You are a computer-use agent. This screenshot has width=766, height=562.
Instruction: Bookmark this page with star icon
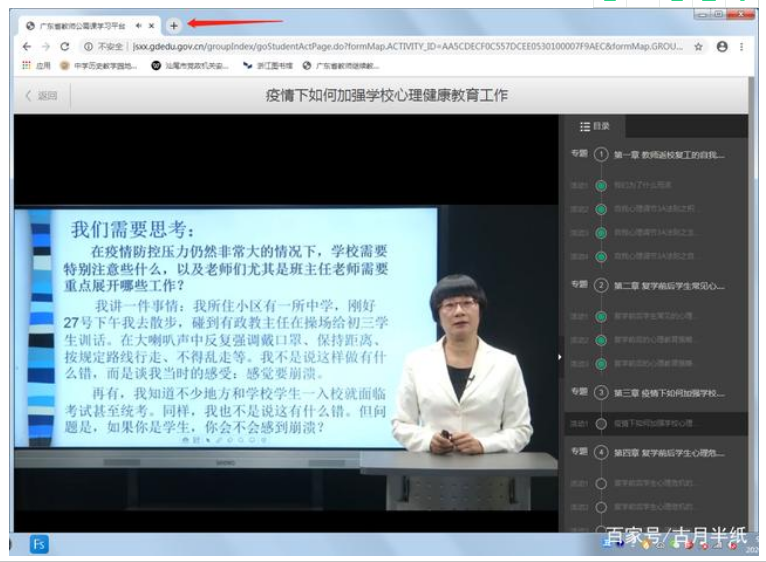click(x=699, y=46)
